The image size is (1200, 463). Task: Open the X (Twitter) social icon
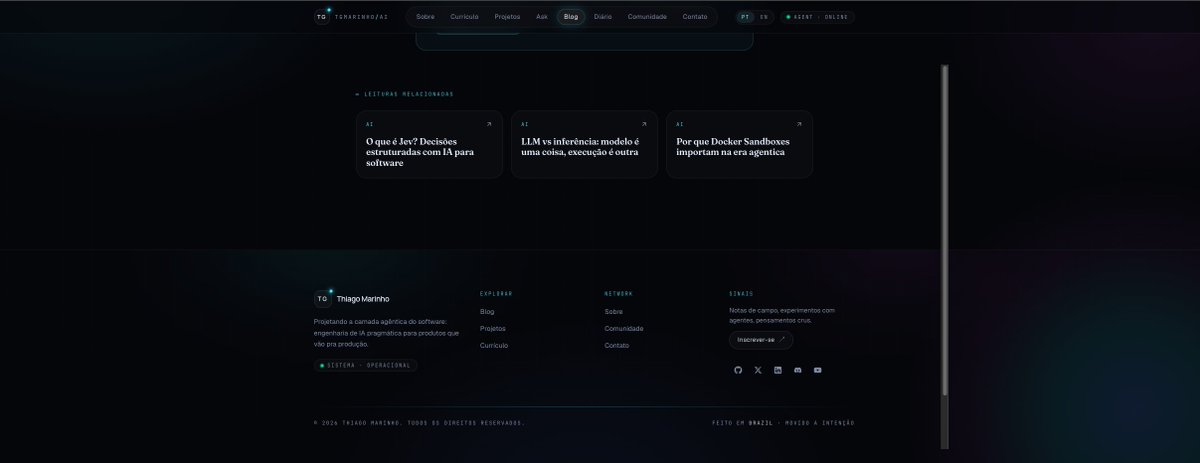tap(758, 370)
